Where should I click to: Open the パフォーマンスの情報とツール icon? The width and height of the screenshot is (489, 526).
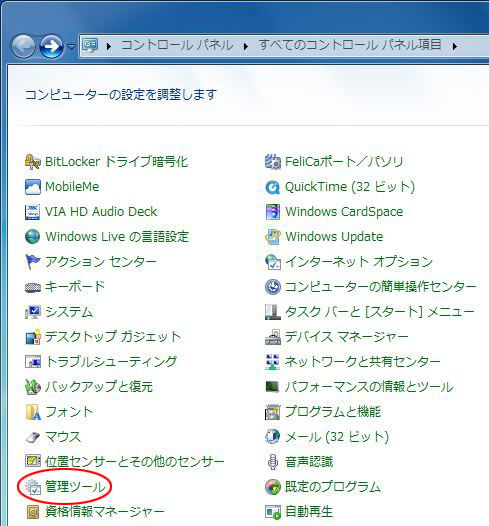[x=273, y=387]
